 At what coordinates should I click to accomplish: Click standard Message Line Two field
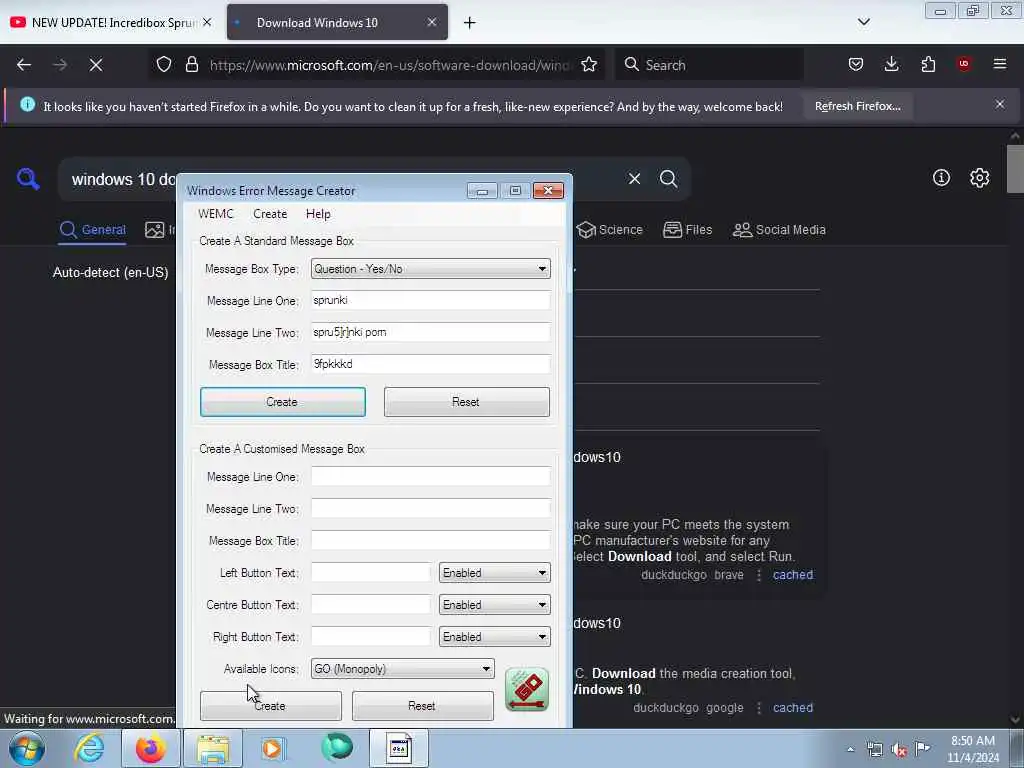click(430, 332)
